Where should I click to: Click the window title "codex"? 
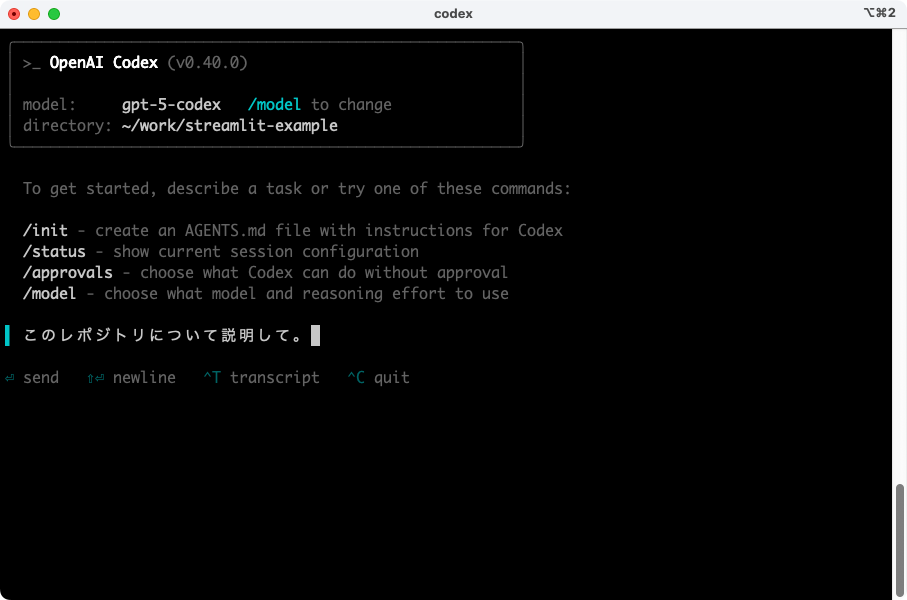[453, 14]
